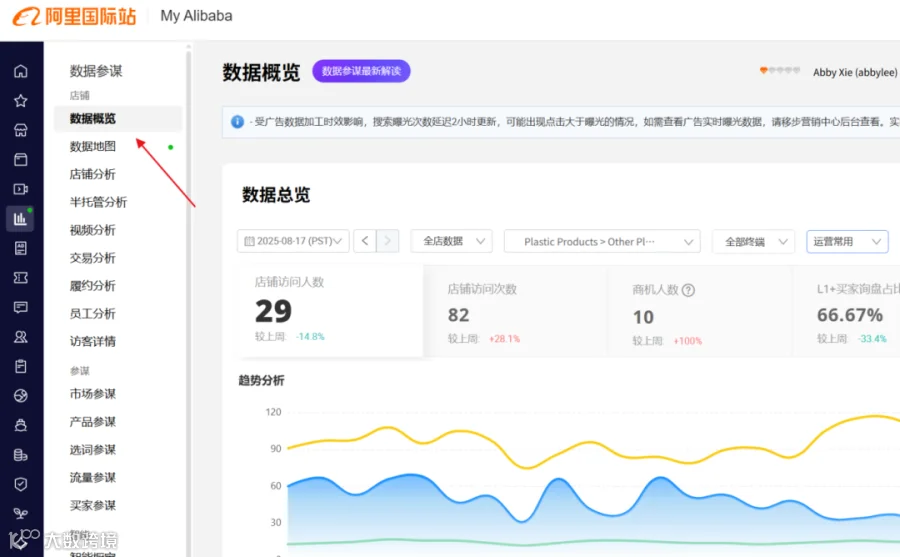Open the document orders icon
Image resolution: width=900 pixels, height=557 pixels.
(x=21, y=248)
